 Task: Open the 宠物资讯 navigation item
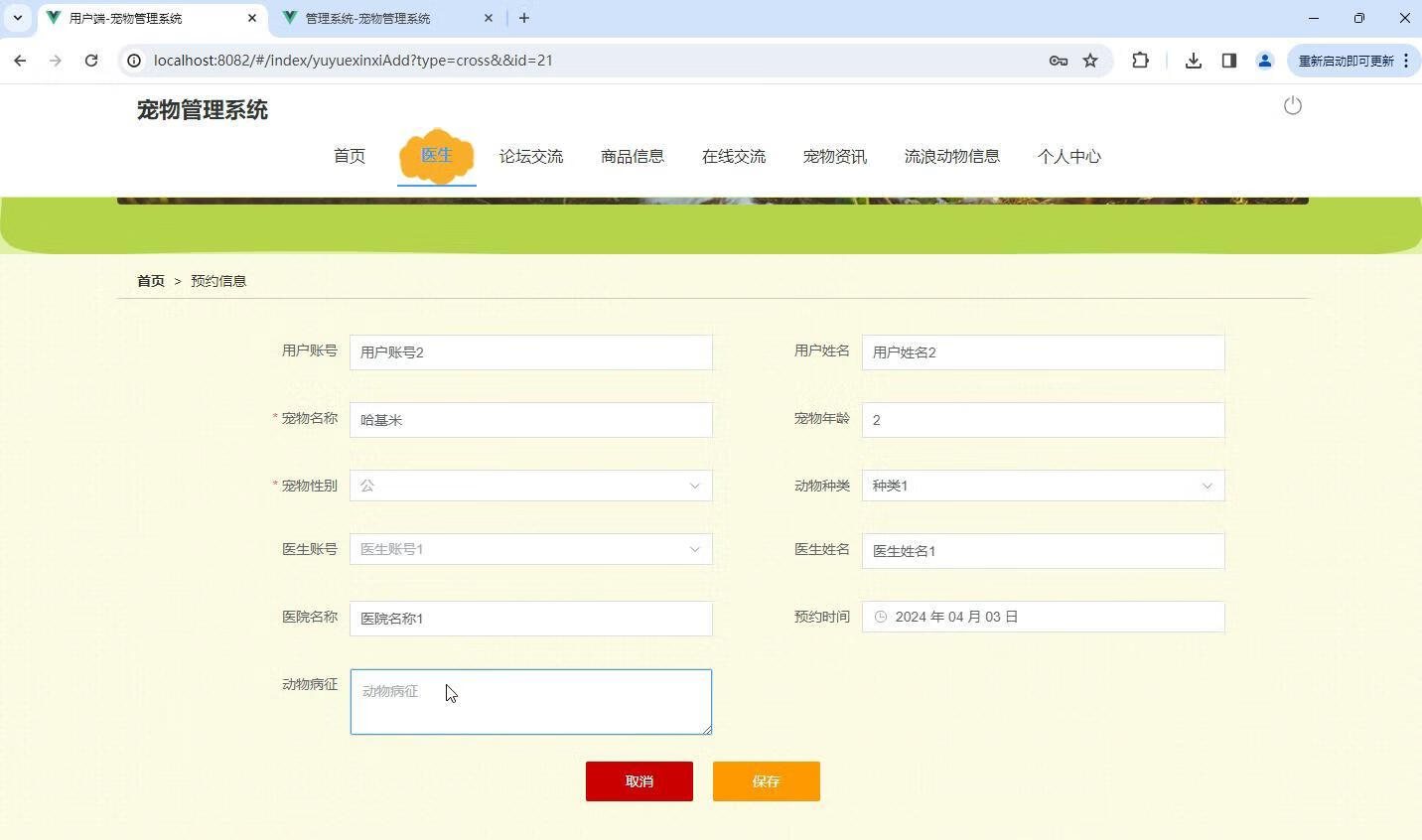pos(835,156)
